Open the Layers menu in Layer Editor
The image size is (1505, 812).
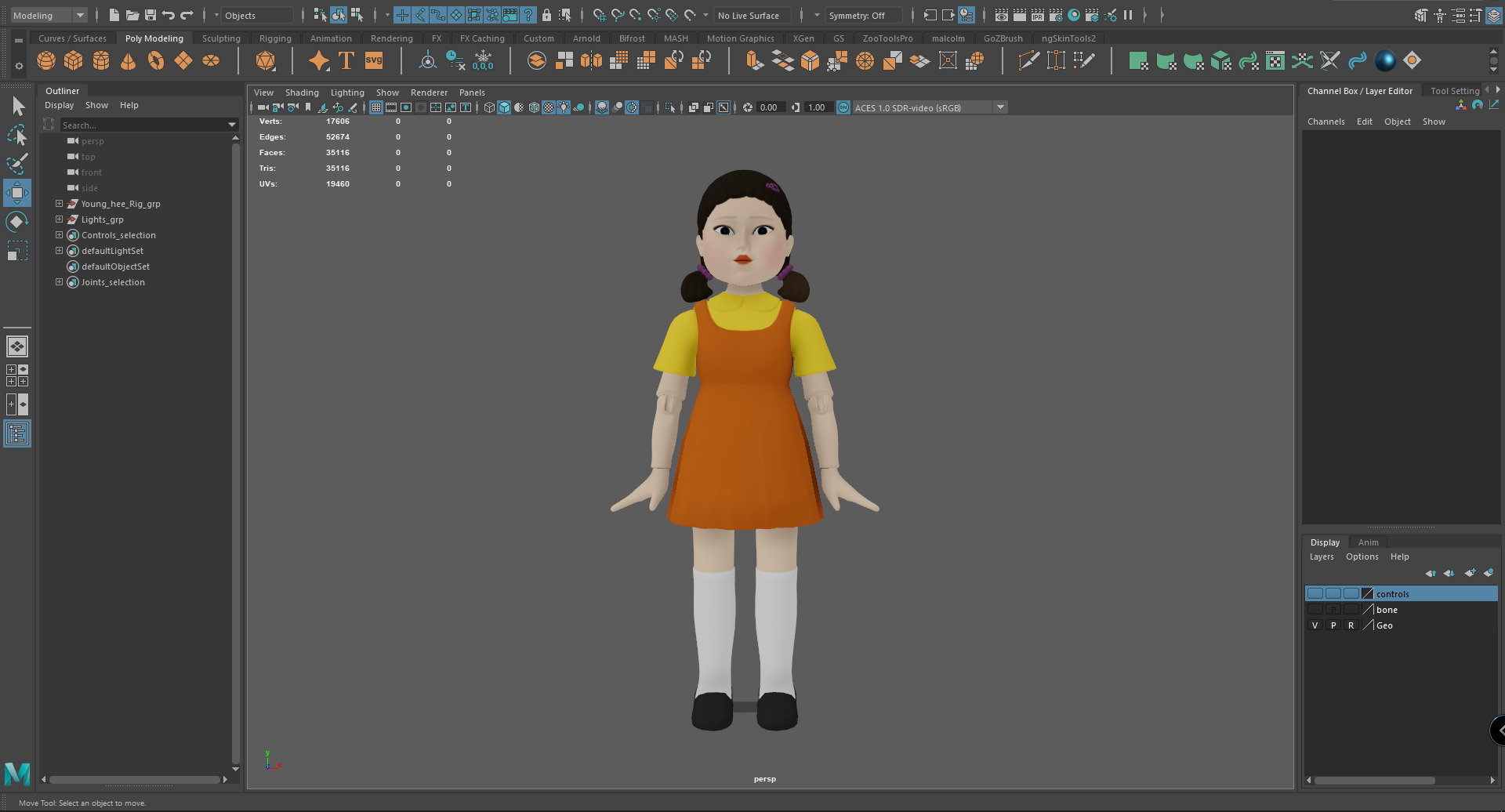point(1322,556)
